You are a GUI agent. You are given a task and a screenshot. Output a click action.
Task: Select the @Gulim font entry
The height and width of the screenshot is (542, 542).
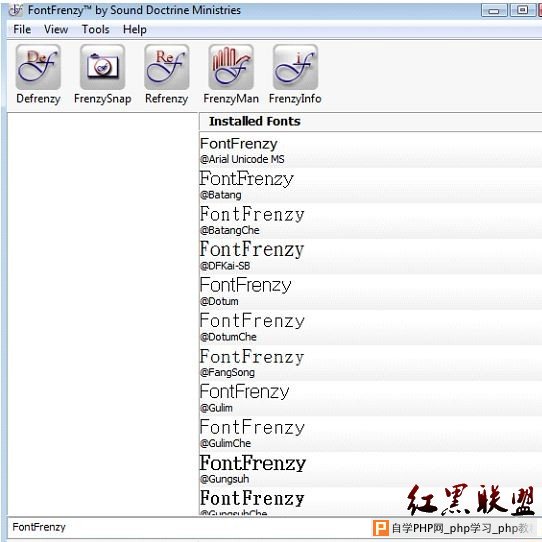pyautogui.click(x=371, y=399)
